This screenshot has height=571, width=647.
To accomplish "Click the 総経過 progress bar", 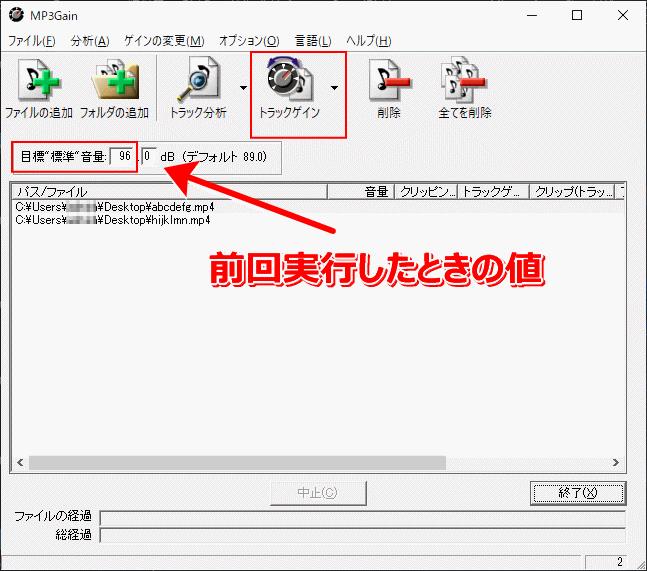I will point(363,535).
